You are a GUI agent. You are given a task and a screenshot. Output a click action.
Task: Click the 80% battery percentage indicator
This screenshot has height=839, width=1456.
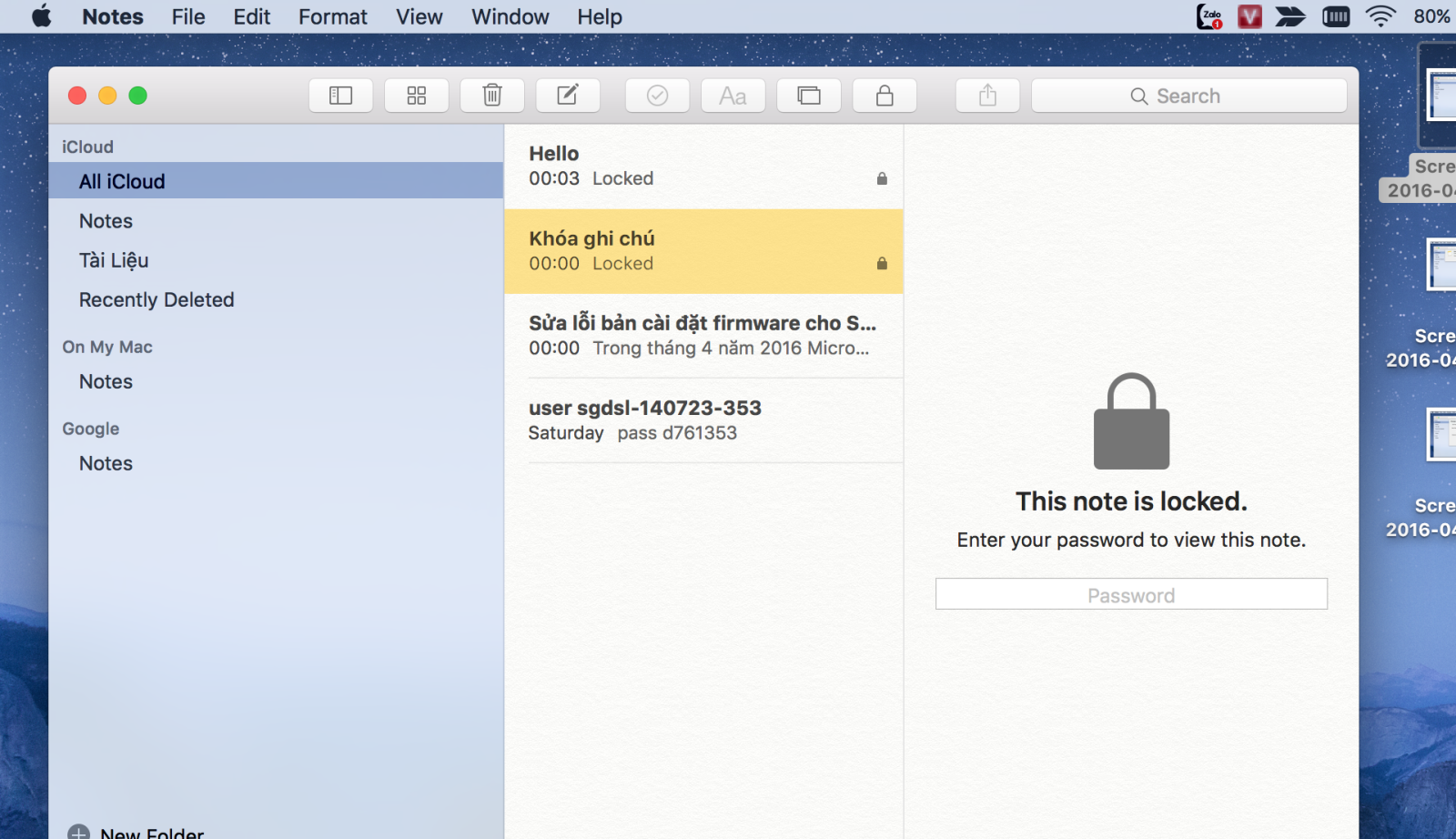tap(1432, 16)
